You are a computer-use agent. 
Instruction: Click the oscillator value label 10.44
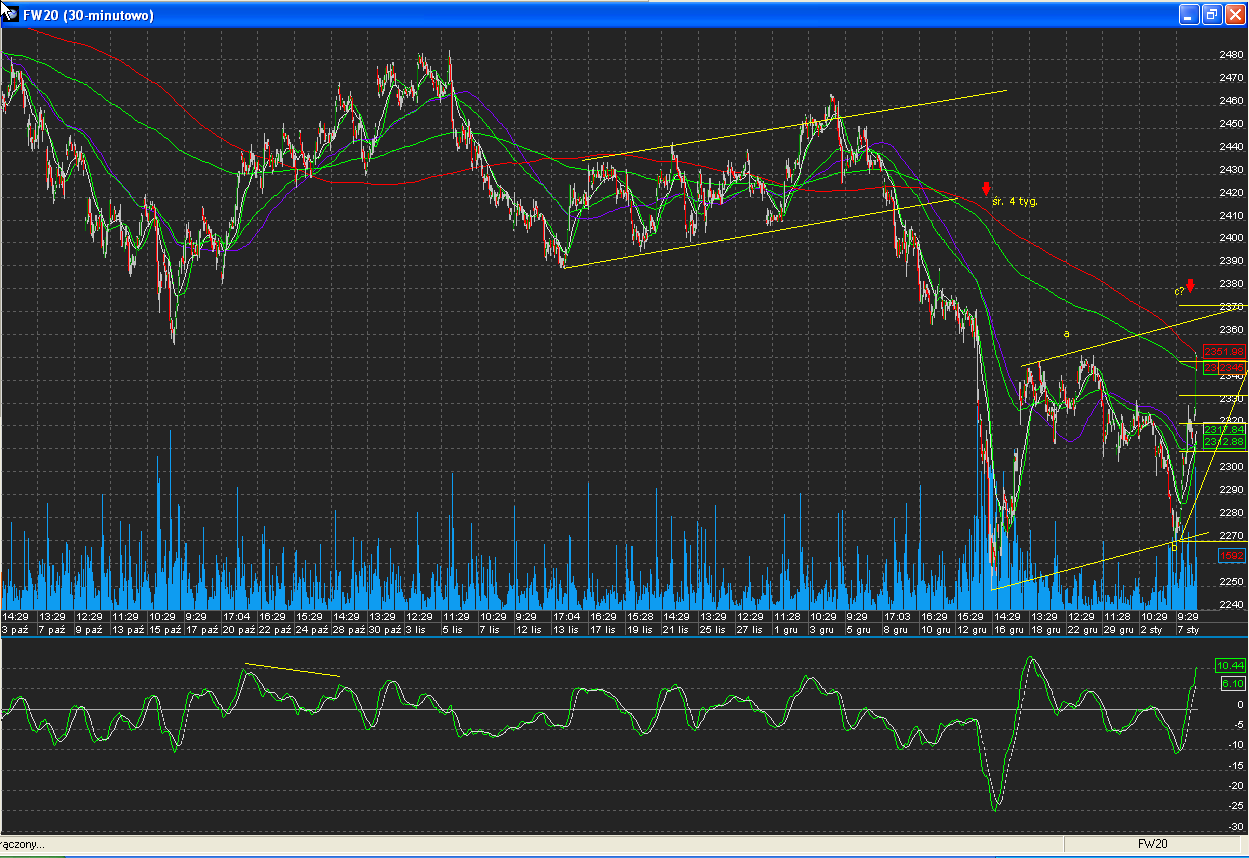point(1229,665)
